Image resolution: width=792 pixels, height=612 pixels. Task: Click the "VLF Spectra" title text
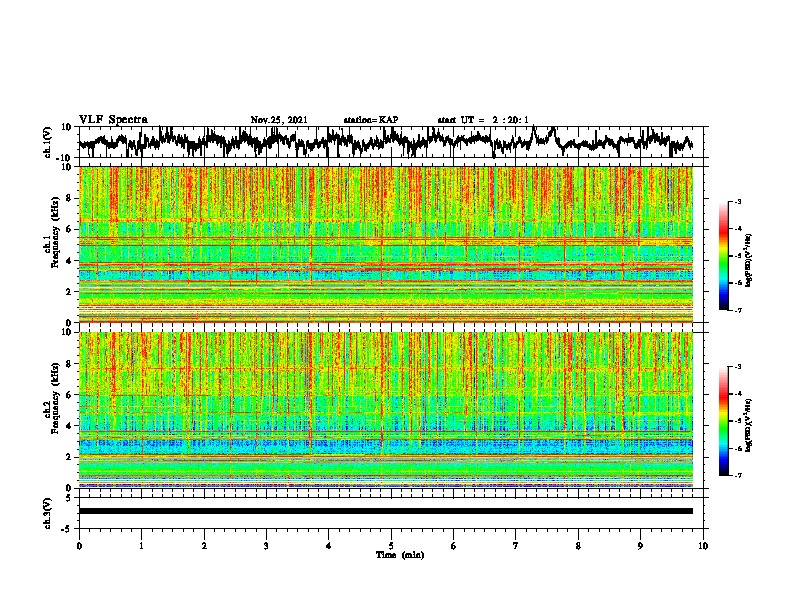point(113,120)
